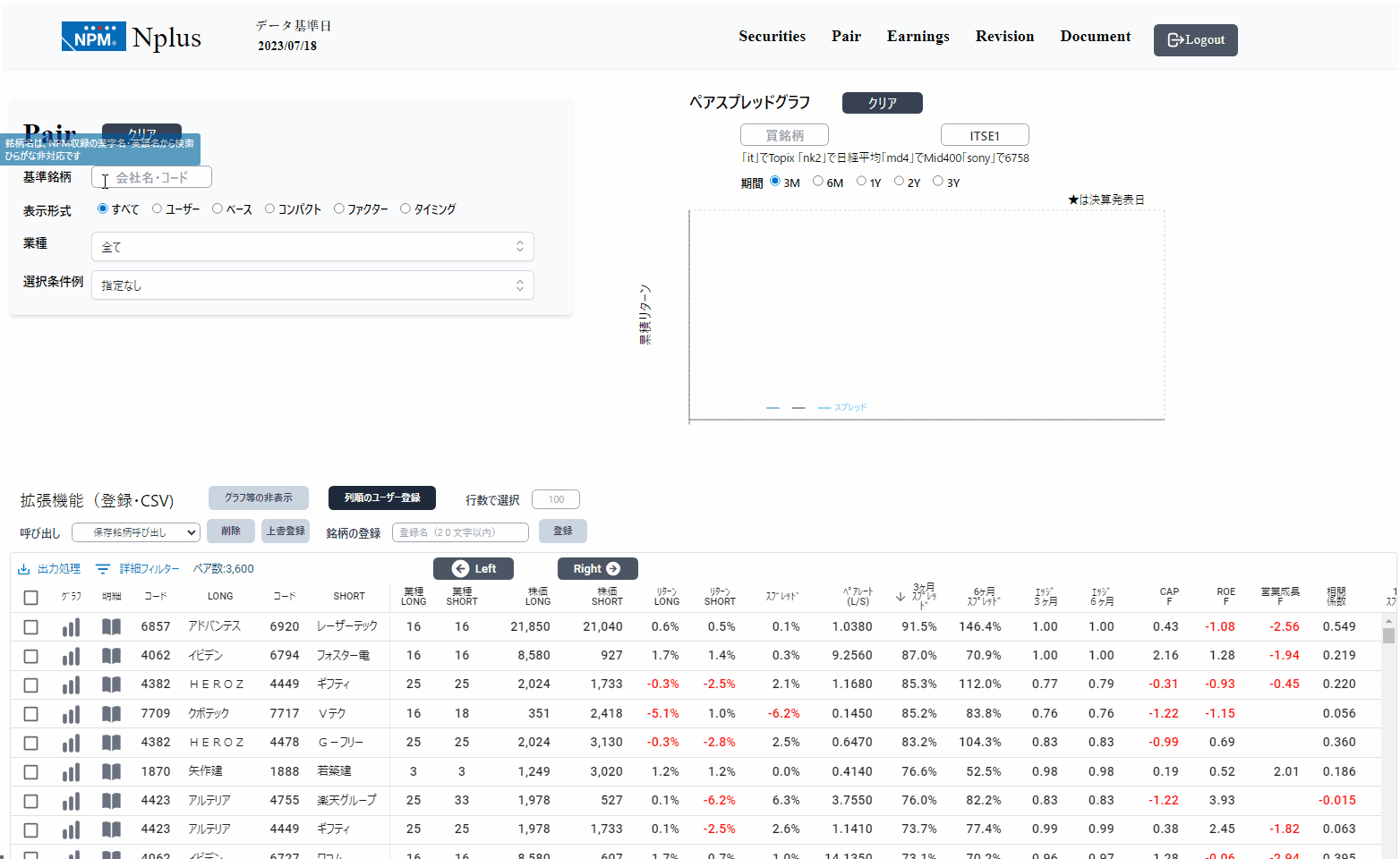The width and height of the screenshot is (1400, 859).
Task: Open graph icon for アドバンテス row
Action: tap(71, 627)
